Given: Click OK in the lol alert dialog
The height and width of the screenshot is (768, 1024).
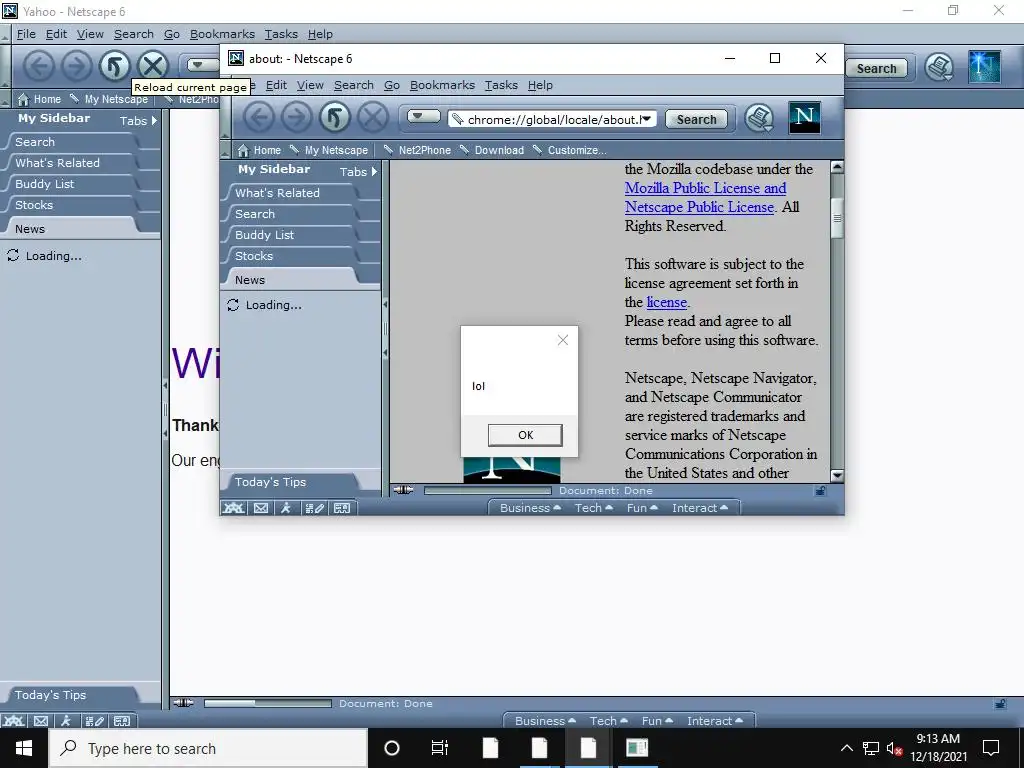Looking at the screenshot, I should click(x=525, y=435).
